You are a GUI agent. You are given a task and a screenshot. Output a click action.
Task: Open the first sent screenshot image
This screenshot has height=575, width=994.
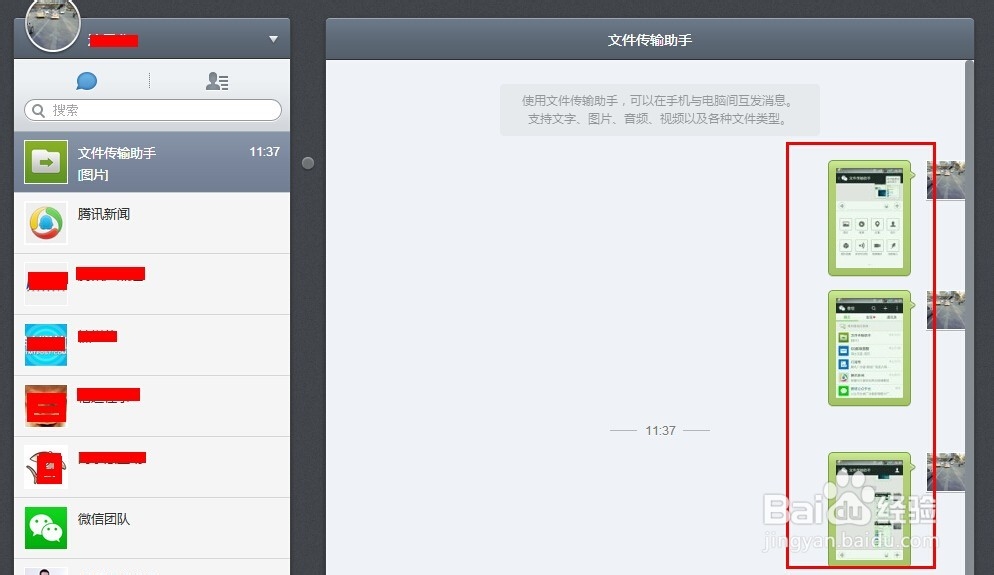(x=870, y=218)
